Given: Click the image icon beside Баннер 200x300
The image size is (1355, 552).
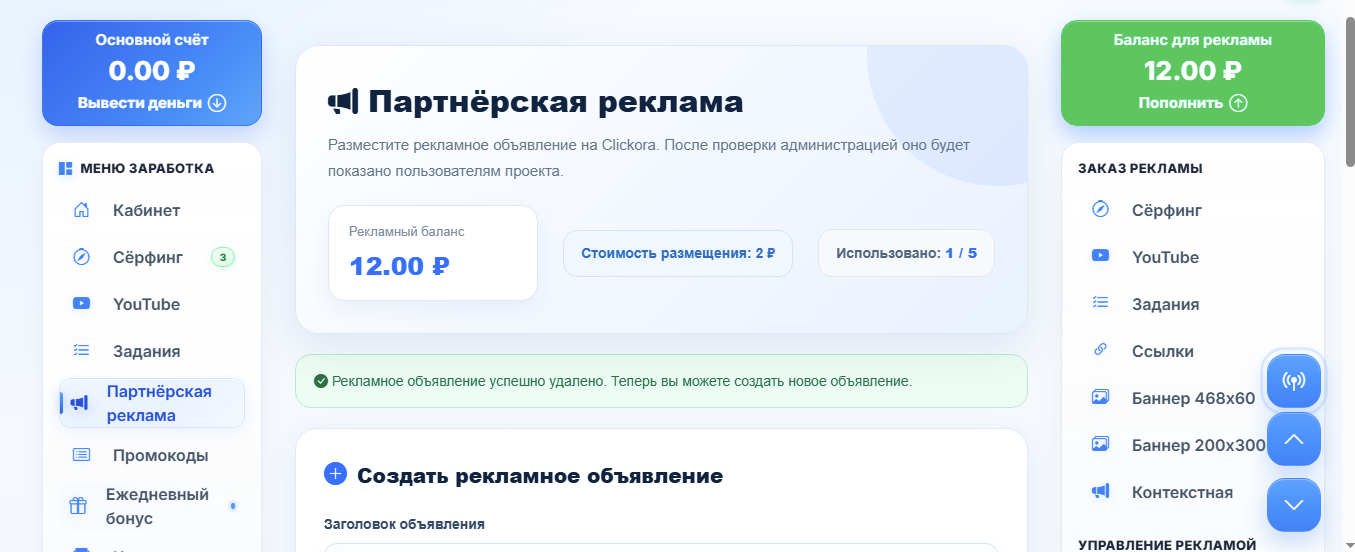Looking at the screenshot, I should point(1100,445).
